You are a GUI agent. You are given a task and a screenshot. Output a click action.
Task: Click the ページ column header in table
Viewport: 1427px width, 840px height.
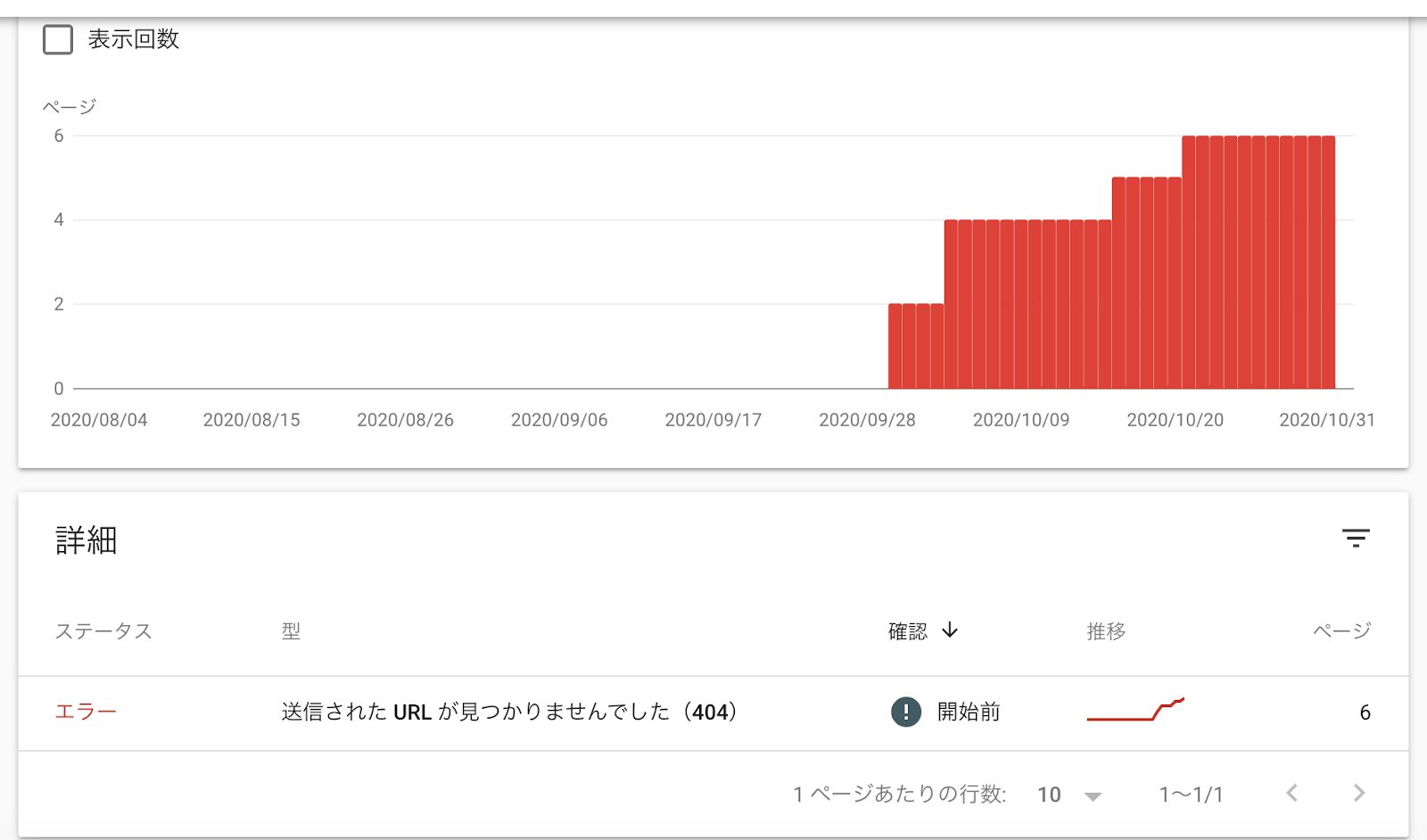(x=1341, y=631)
